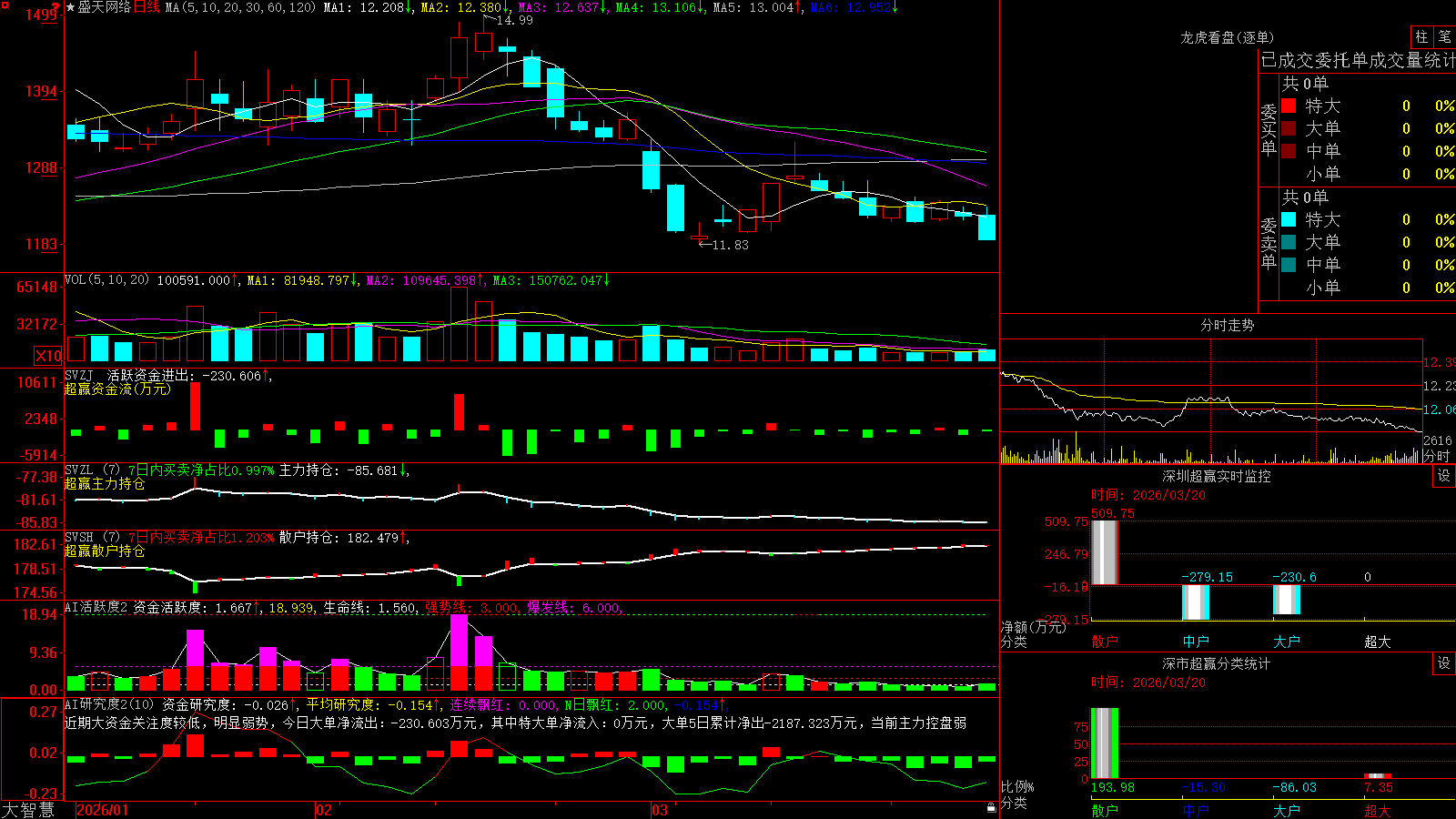Open settings 设 for 深圳超赢实时监控
Image resolution: width=1456 pixels, height=819 pixels.
pyautogui.click(x=1444, y=476)
